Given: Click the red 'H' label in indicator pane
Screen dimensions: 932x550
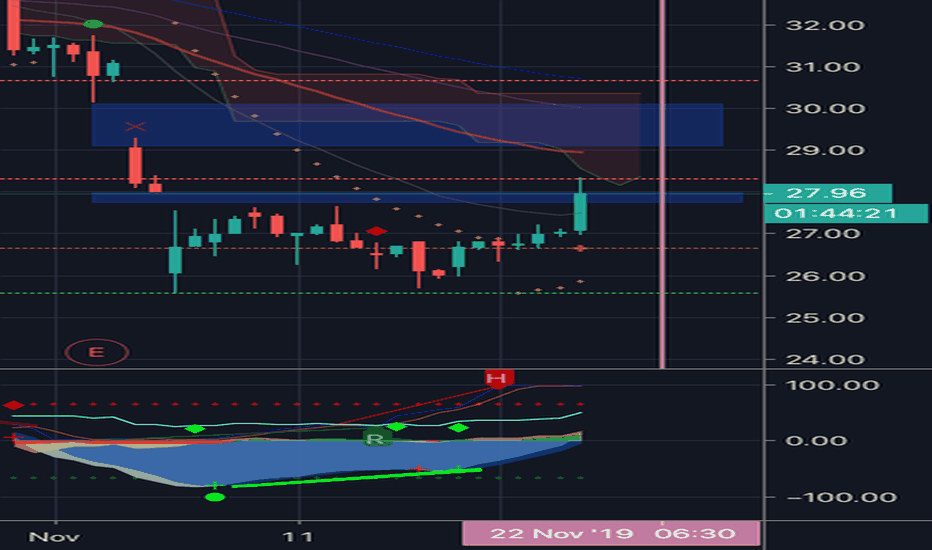Looking at the screenshot, I should 498,378.
